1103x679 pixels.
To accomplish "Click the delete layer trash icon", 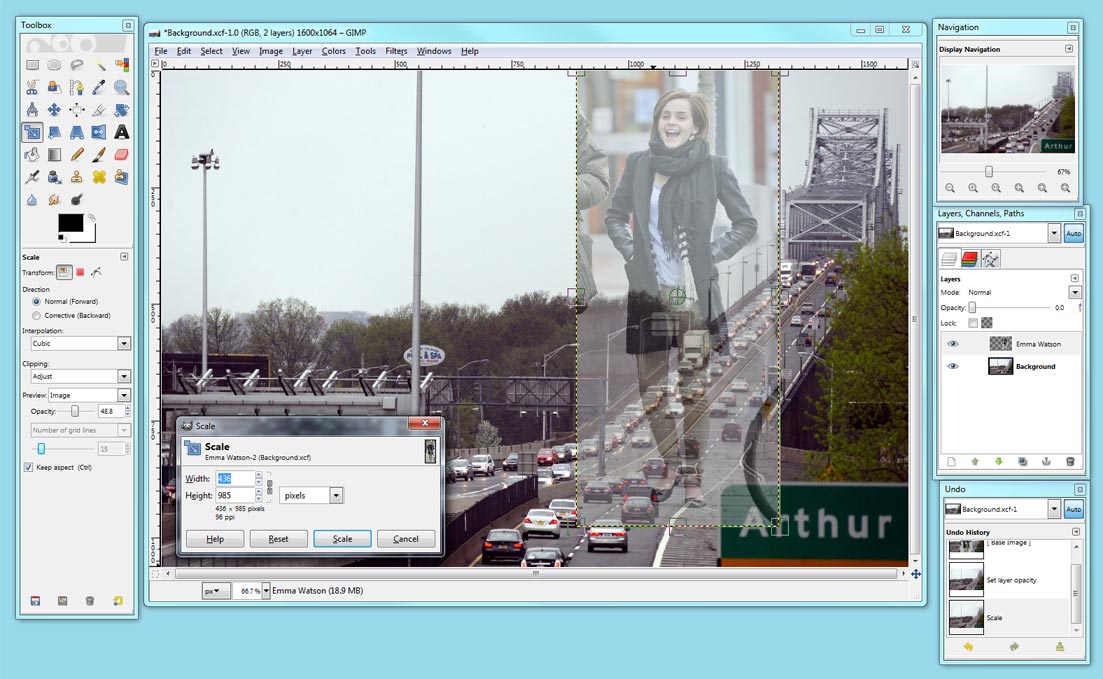I will coord(1070,462).
